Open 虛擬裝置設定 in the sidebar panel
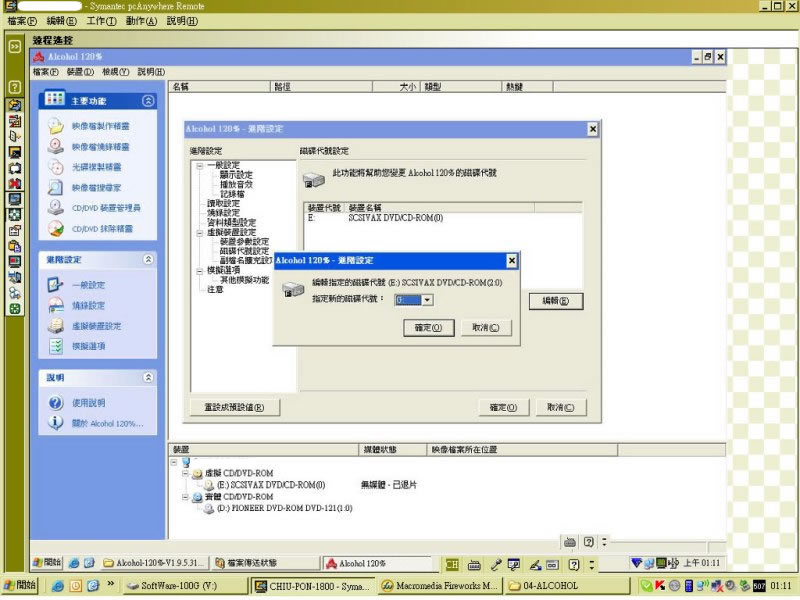The width and height of the screenshot is (800, 600). (x=96, y=326)
